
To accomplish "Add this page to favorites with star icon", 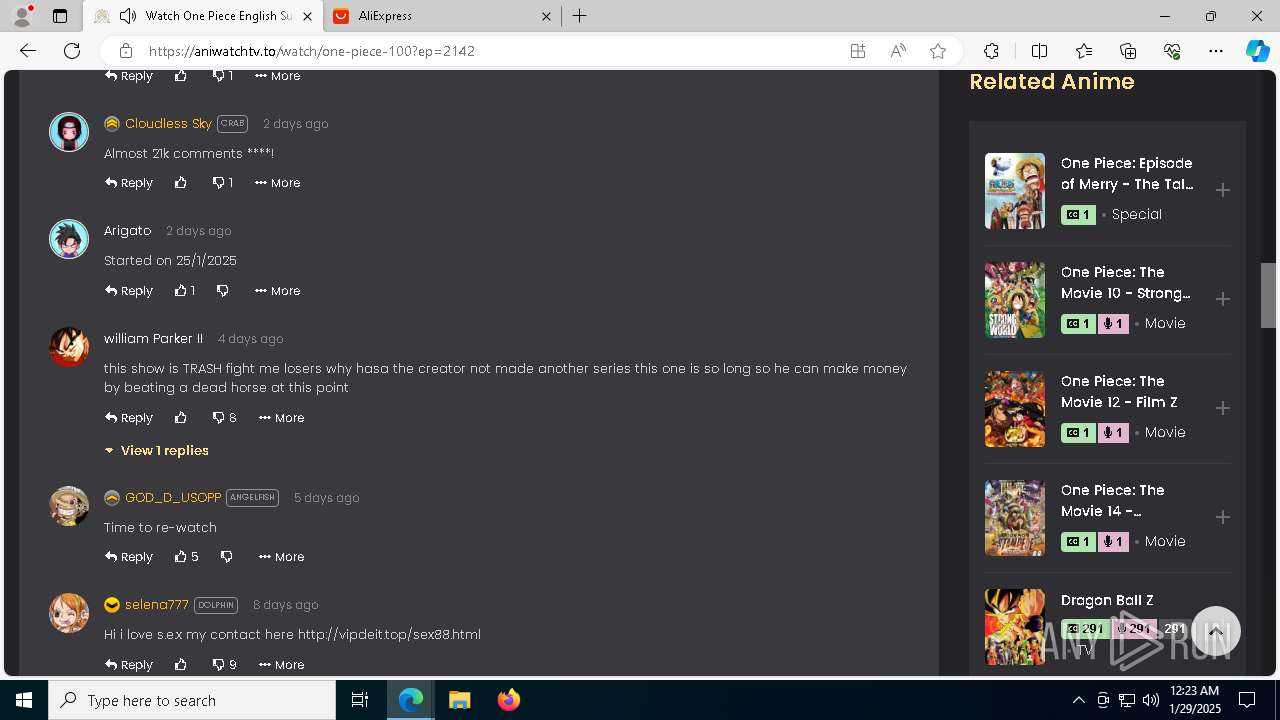I will [938, 51].
